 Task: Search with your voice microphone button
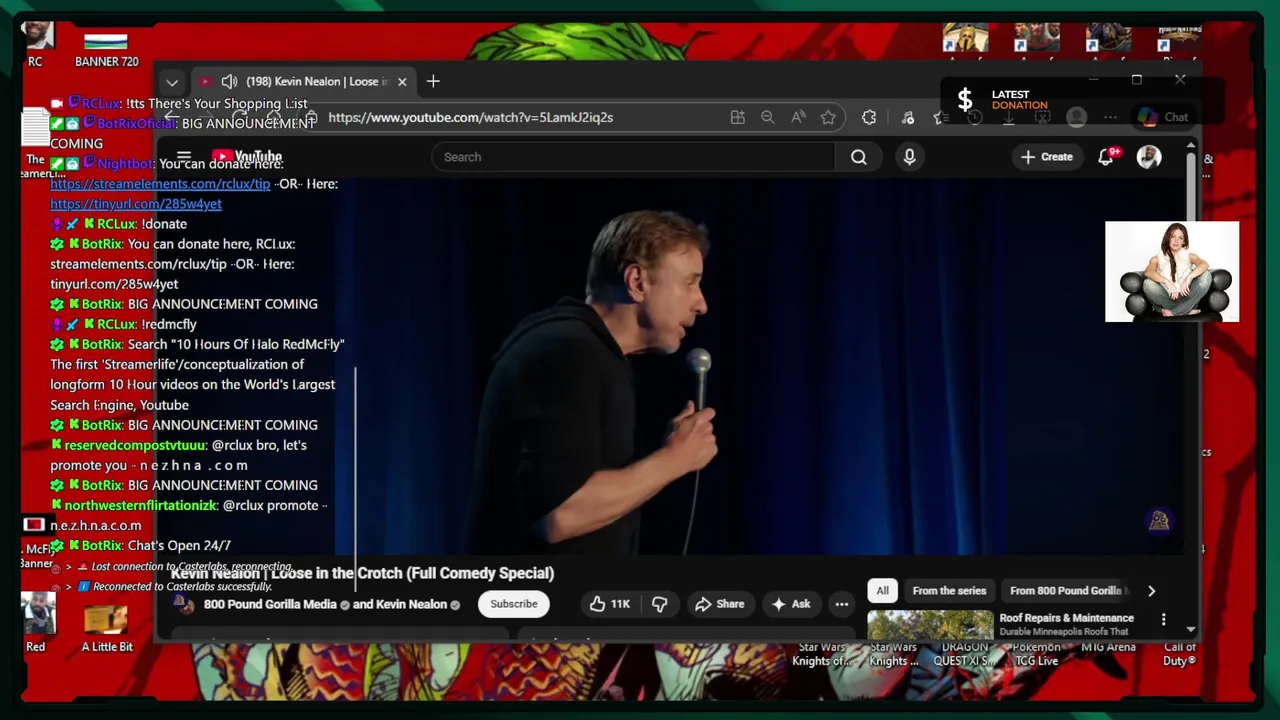tap(909, 157)
